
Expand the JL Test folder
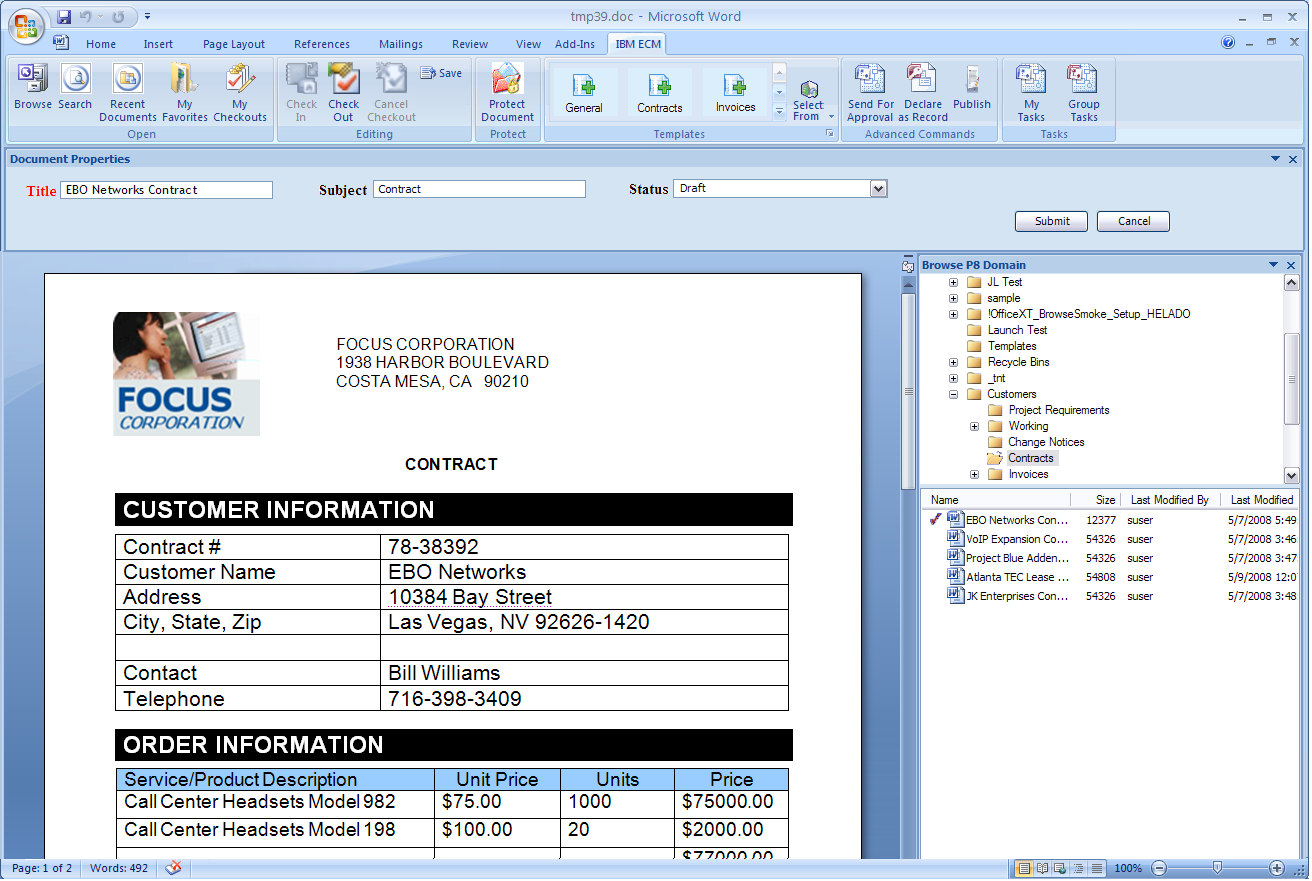[953, 282]
